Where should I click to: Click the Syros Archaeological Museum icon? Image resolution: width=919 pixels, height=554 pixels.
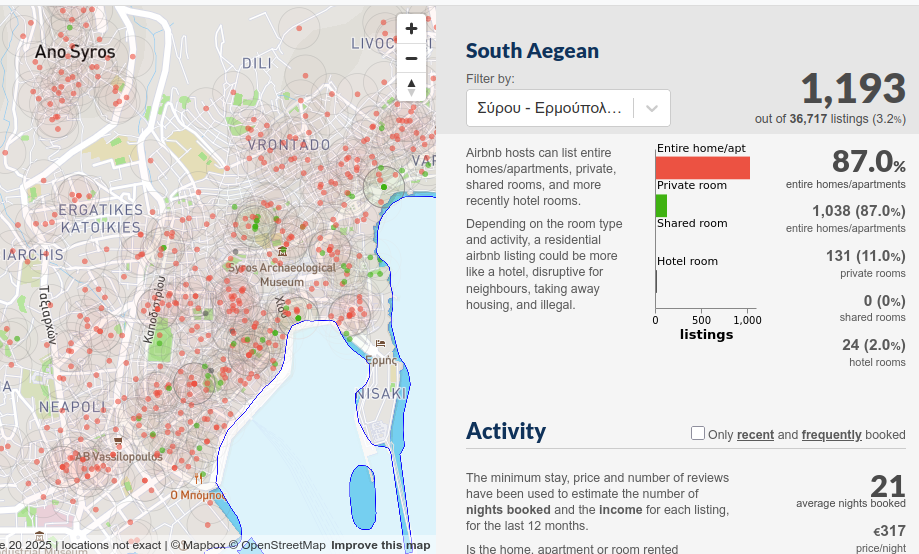point(283,251)
